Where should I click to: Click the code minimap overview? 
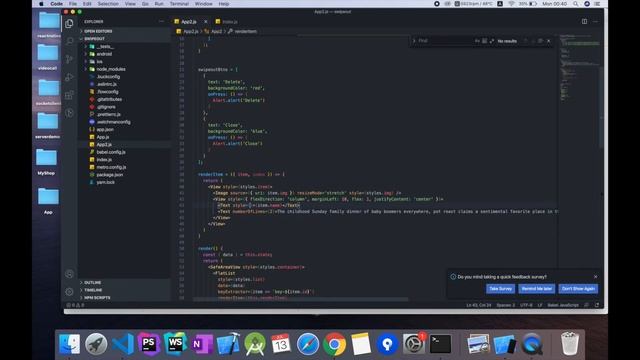click(579, 67)
